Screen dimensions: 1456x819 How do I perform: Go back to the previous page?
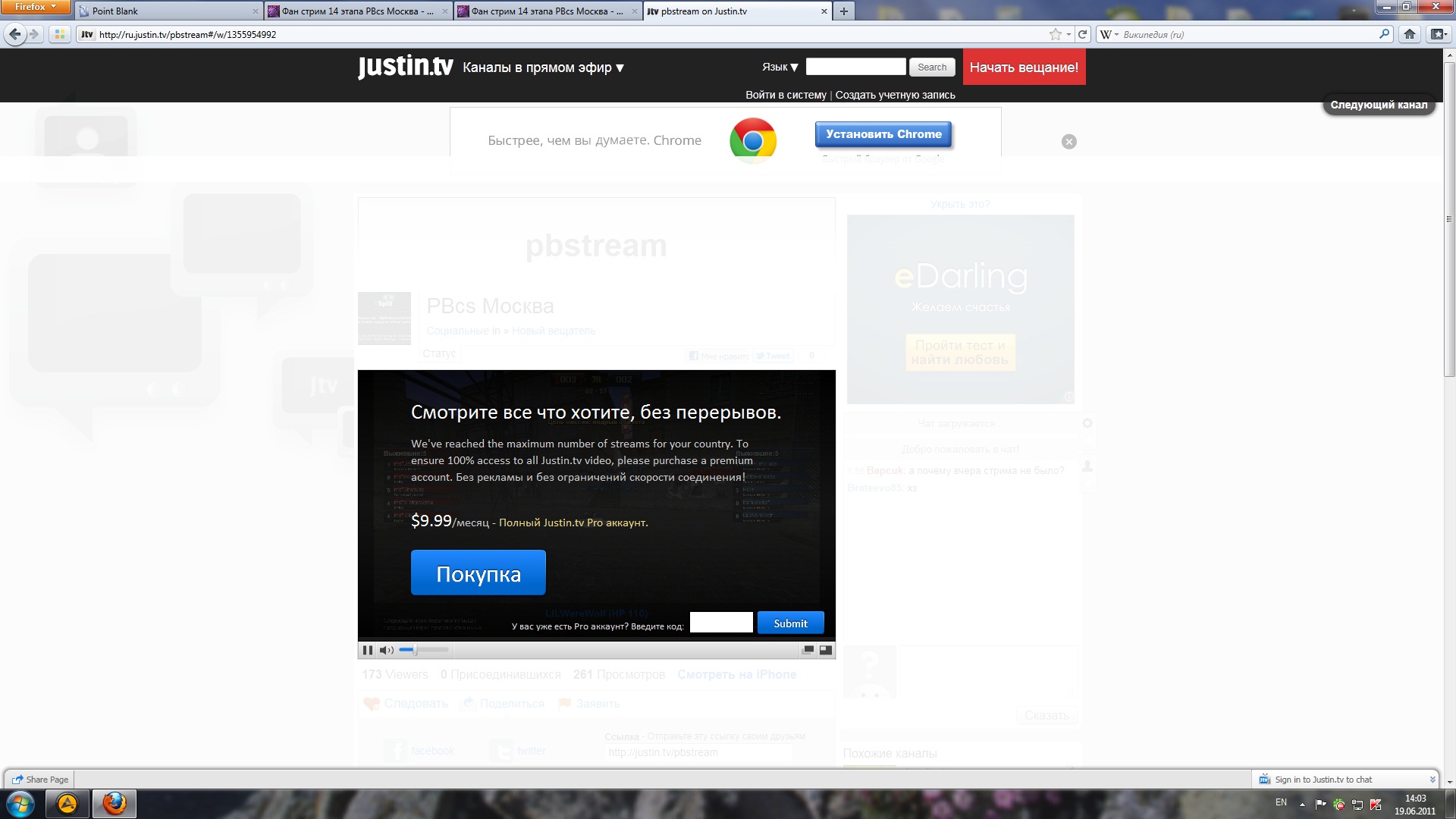(x=14, y=34)
